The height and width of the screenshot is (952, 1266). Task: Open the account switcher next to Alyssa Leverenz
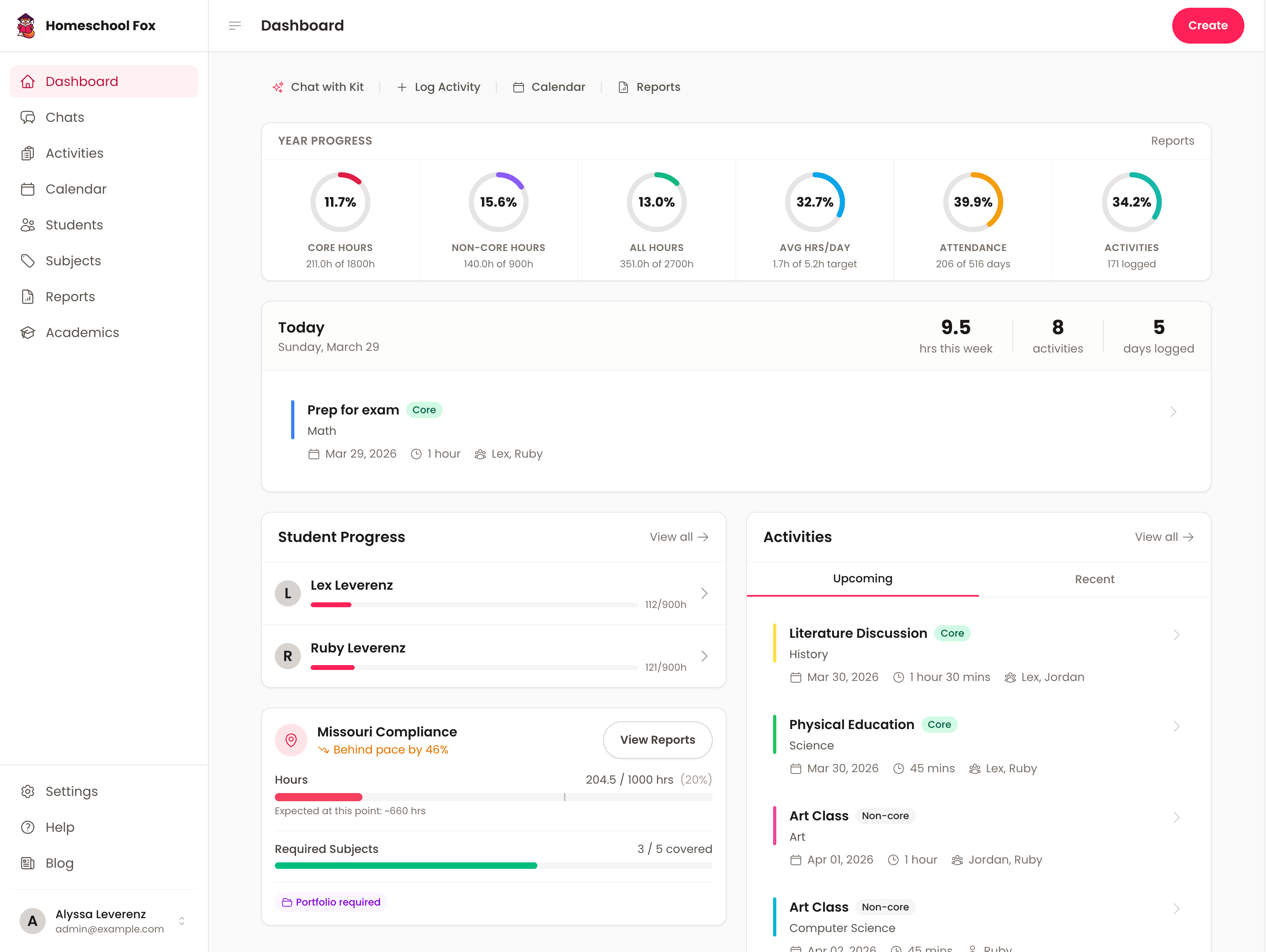(x=182, y=921)
